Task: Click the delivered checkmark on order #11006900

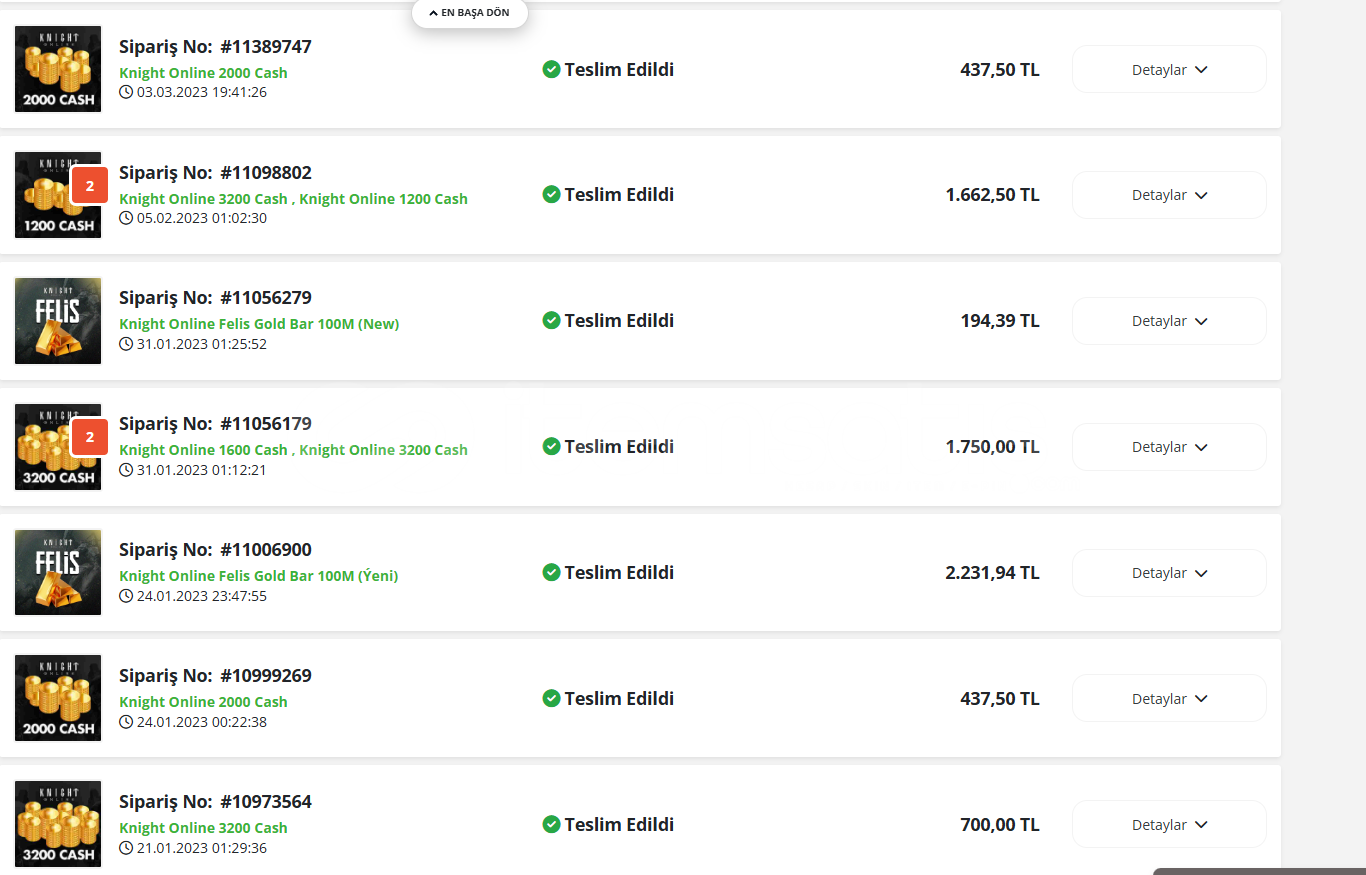Action: pyautogui.click(x=551, y=572)
